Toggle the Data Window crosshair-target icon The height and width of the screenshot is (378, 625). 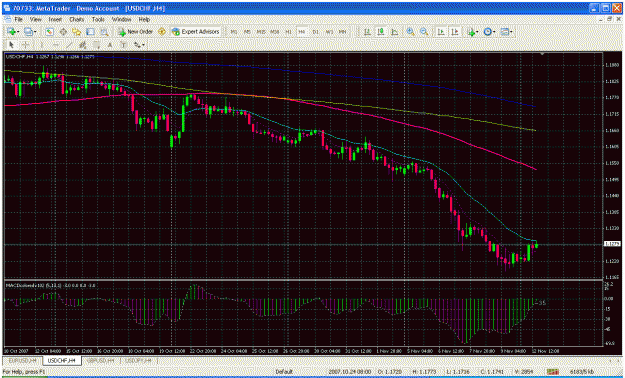point(63,32)
